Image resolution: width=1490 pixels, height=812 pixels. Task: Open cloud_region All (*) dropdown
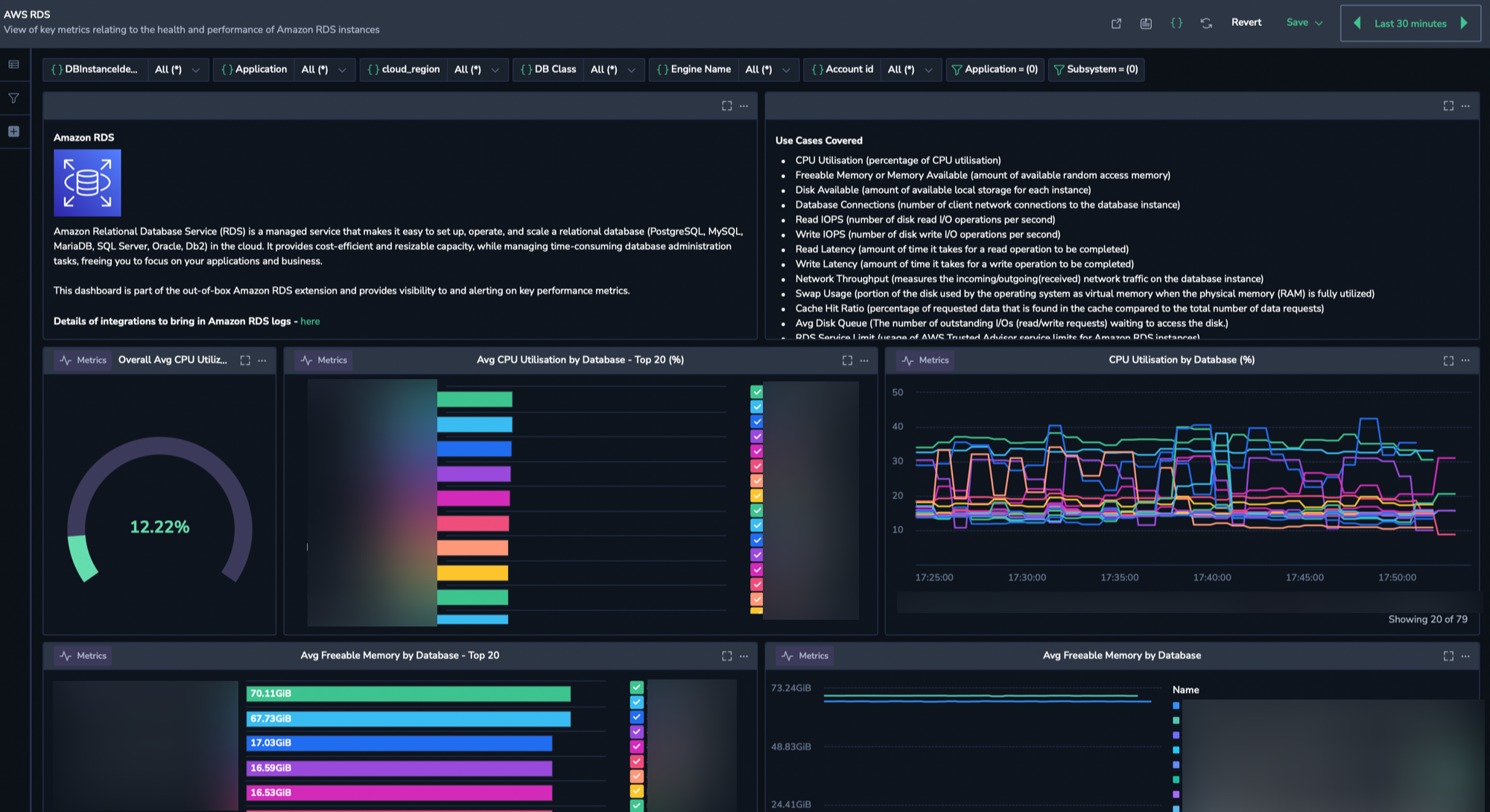(477, 69)
